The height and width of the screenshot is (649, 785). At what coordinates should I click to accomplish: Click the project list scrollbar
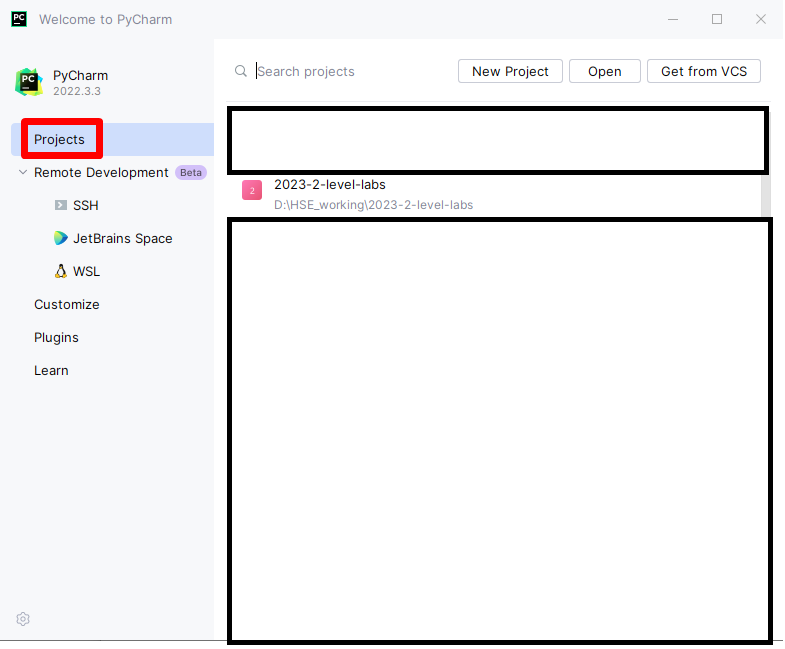[x=765, y=195]
